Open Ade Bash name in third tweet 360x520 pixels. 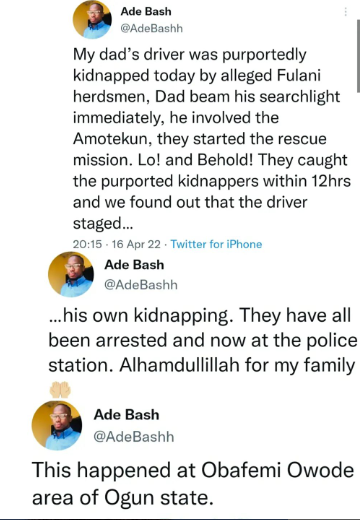[127, 415]
